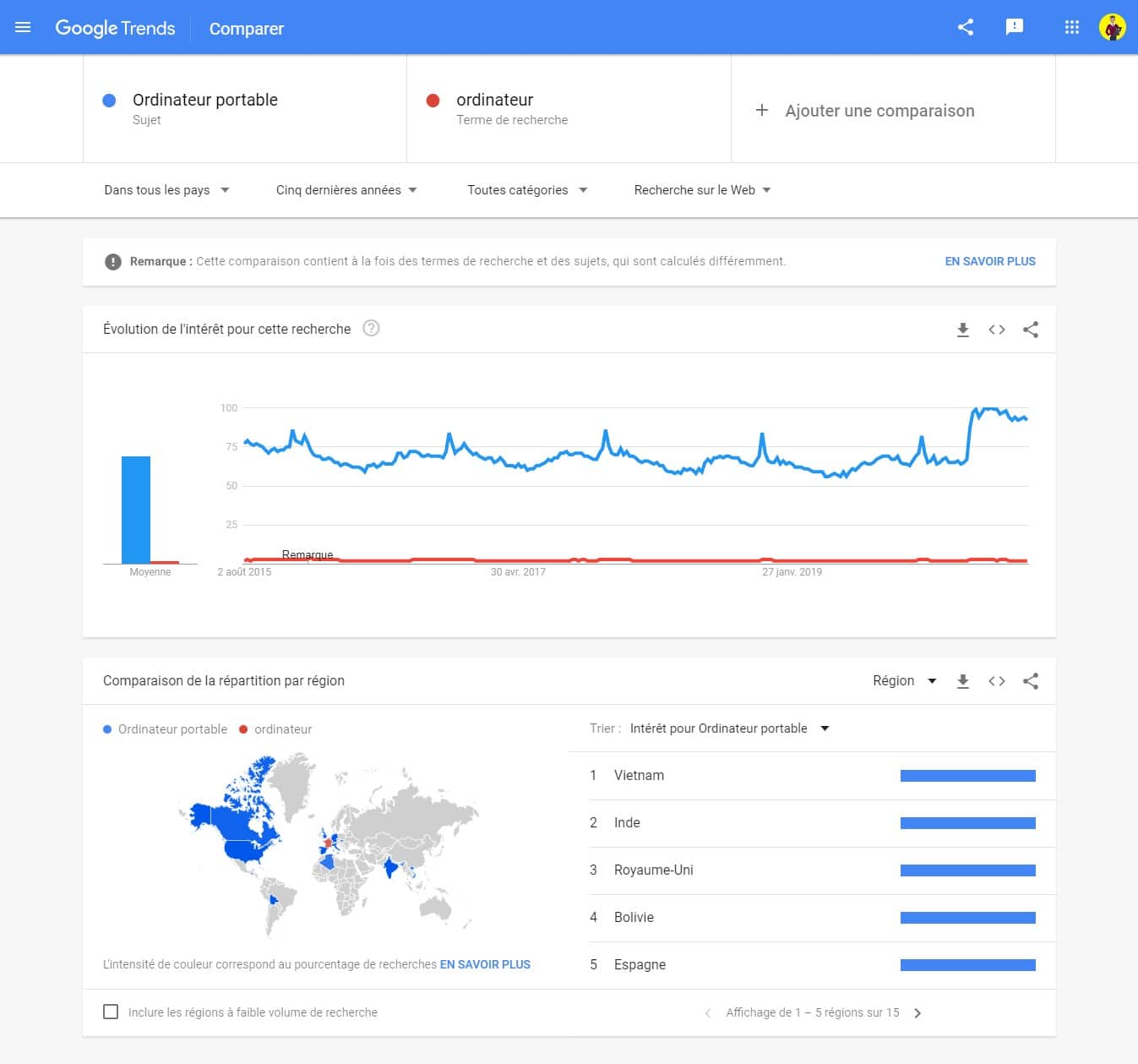Click the blue dot next to Ordinateur portable
1138x1064 pixels.
tap(109, 101)
